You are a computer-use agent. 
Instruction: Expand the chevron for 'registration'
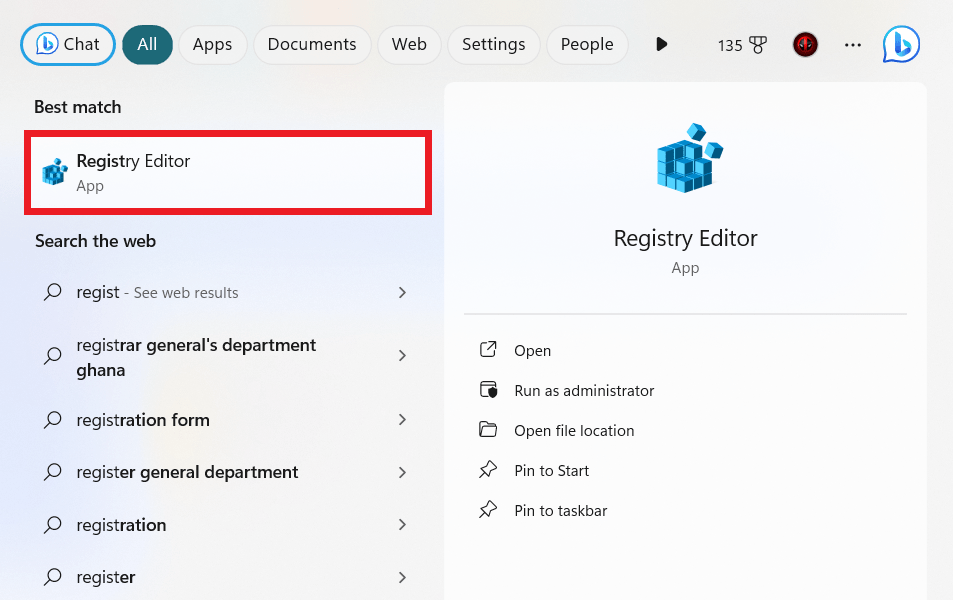tap(402, 525)
